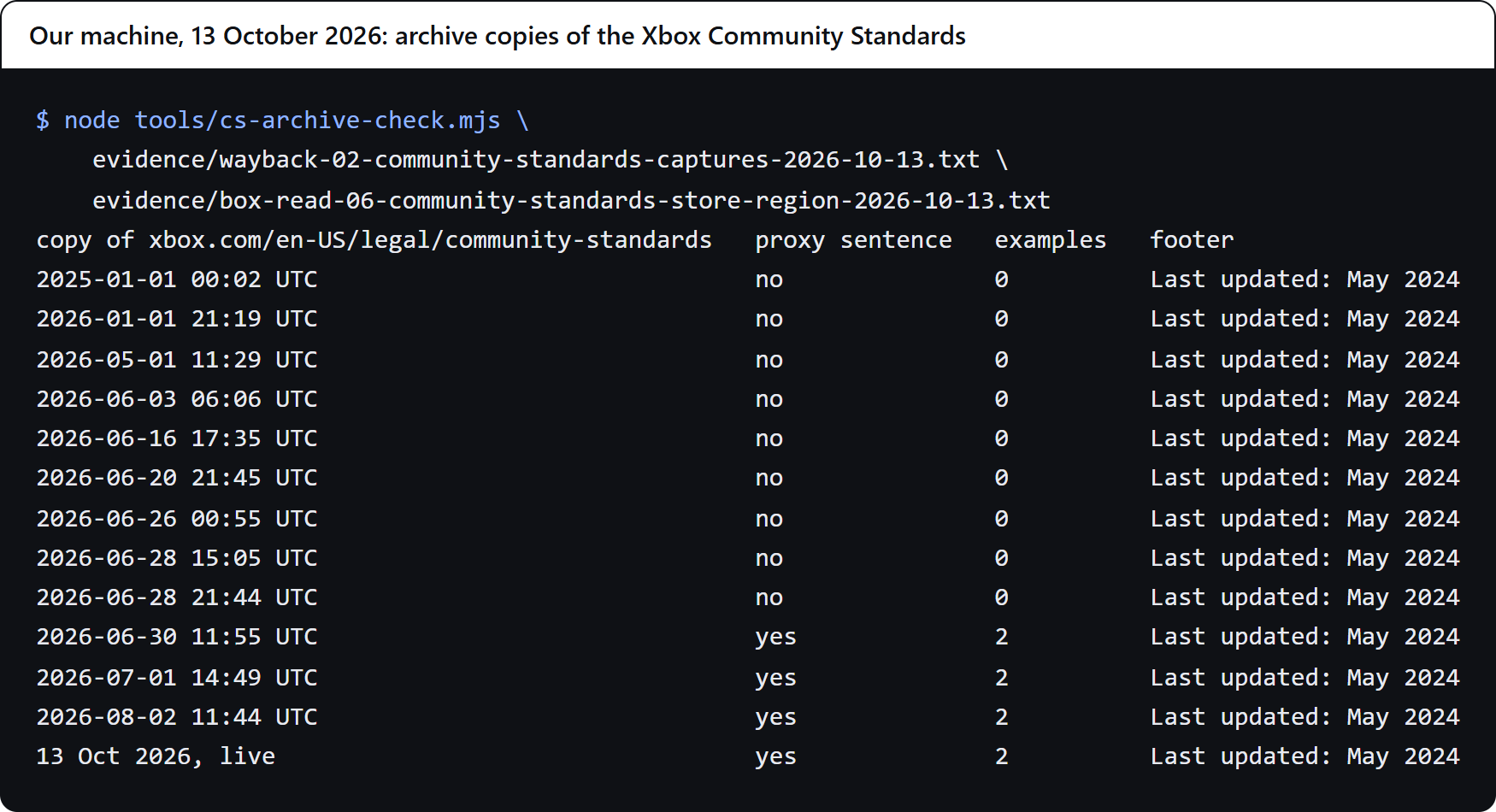Select the "2026-07-01 14:49 UTC" timestamp

177,677
